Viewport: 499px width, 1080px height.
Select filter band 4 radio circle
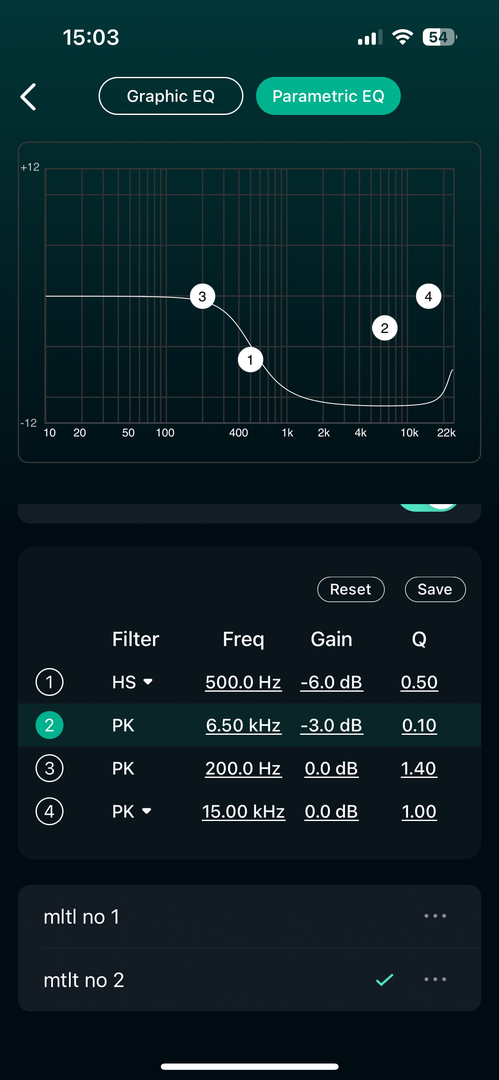[49, 811]
